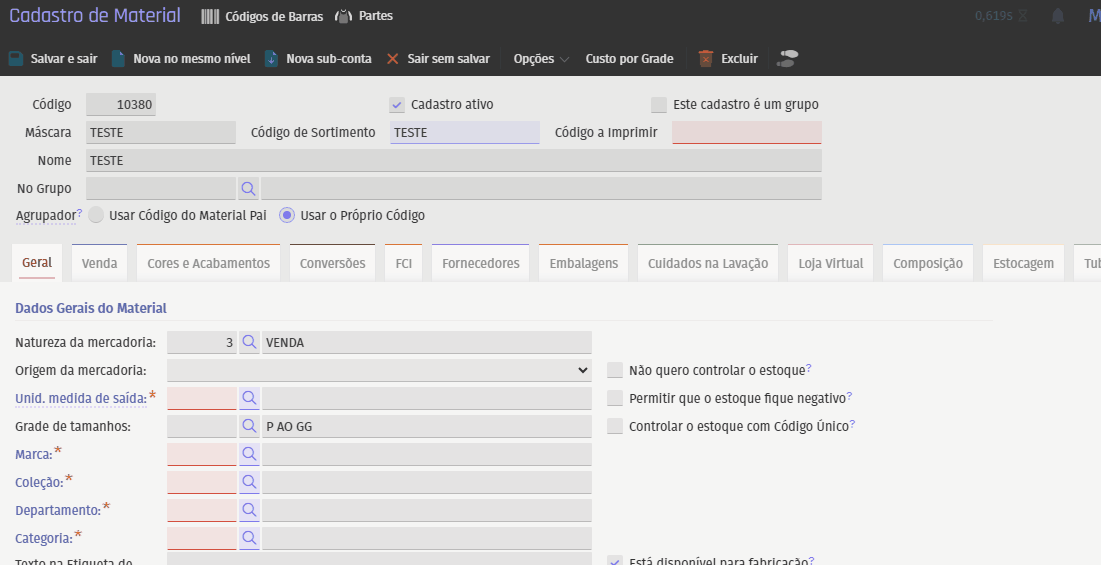Viewport: 1101px width, 565px height.
Task: Open Códigos de Barras barcode icon
Action: 209,16
